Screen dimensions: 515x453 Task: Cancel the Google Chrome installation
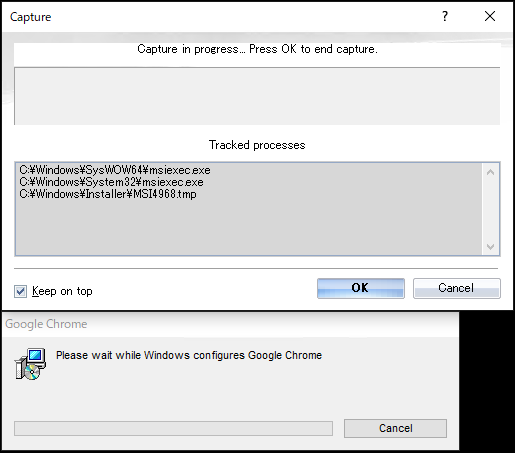pos(395,428)
